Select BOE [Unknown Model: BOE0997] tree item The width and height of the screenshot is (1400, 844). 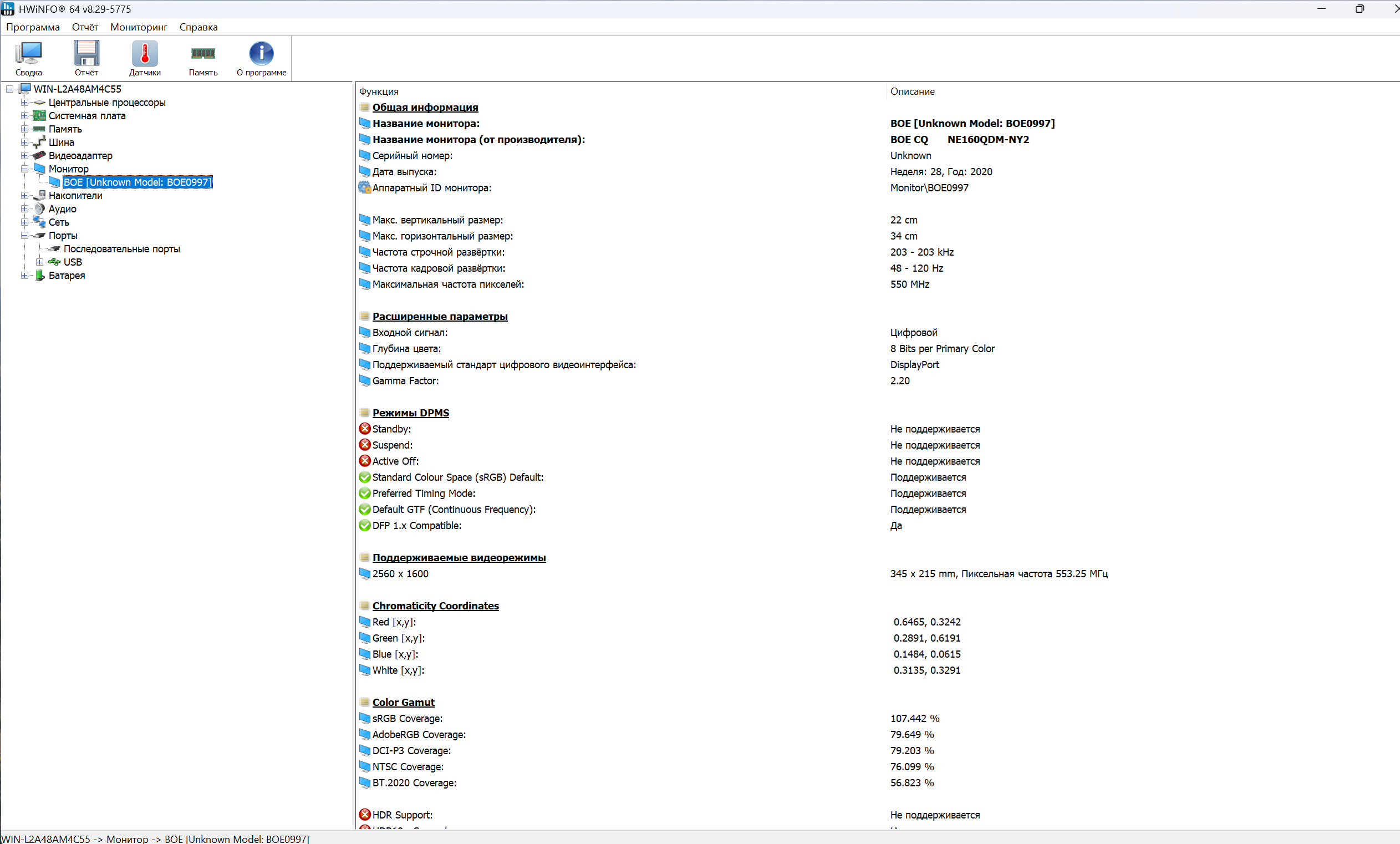tap(137, 182)
